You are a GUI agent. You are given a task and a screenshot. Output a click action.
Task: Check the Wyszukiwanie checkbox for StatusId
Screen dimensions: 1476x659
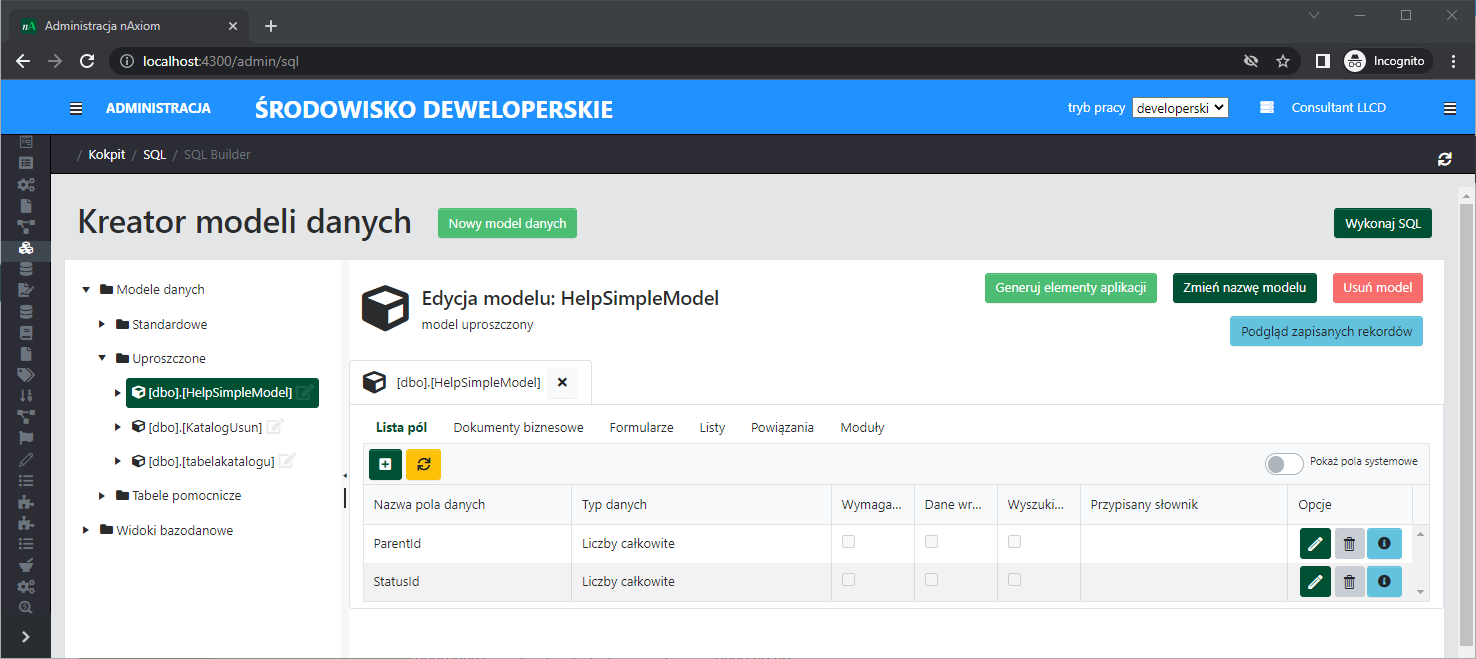point(1014,579)
